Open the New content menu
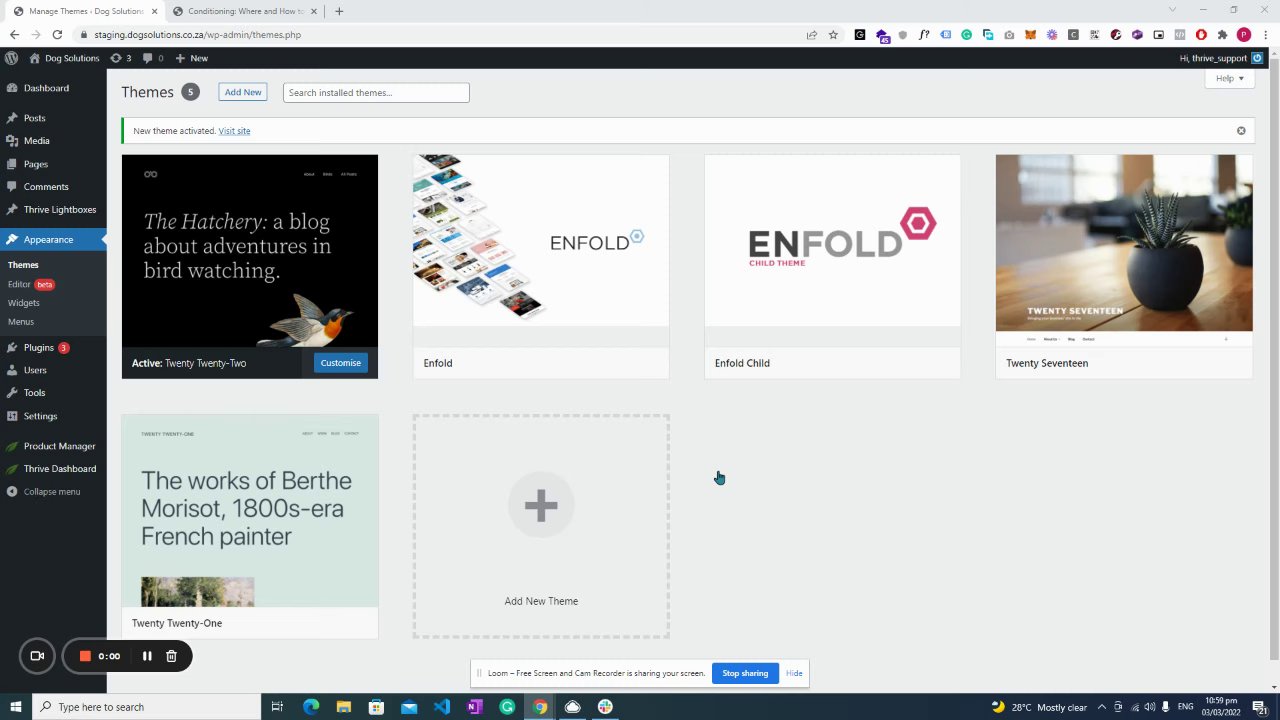This screenshot has width=1280, height=720. [192, 58]
